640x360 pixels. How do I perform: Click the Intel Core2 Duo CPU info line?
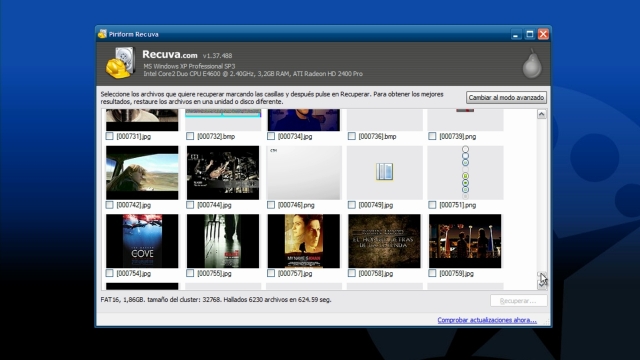(x=253, y=74)
